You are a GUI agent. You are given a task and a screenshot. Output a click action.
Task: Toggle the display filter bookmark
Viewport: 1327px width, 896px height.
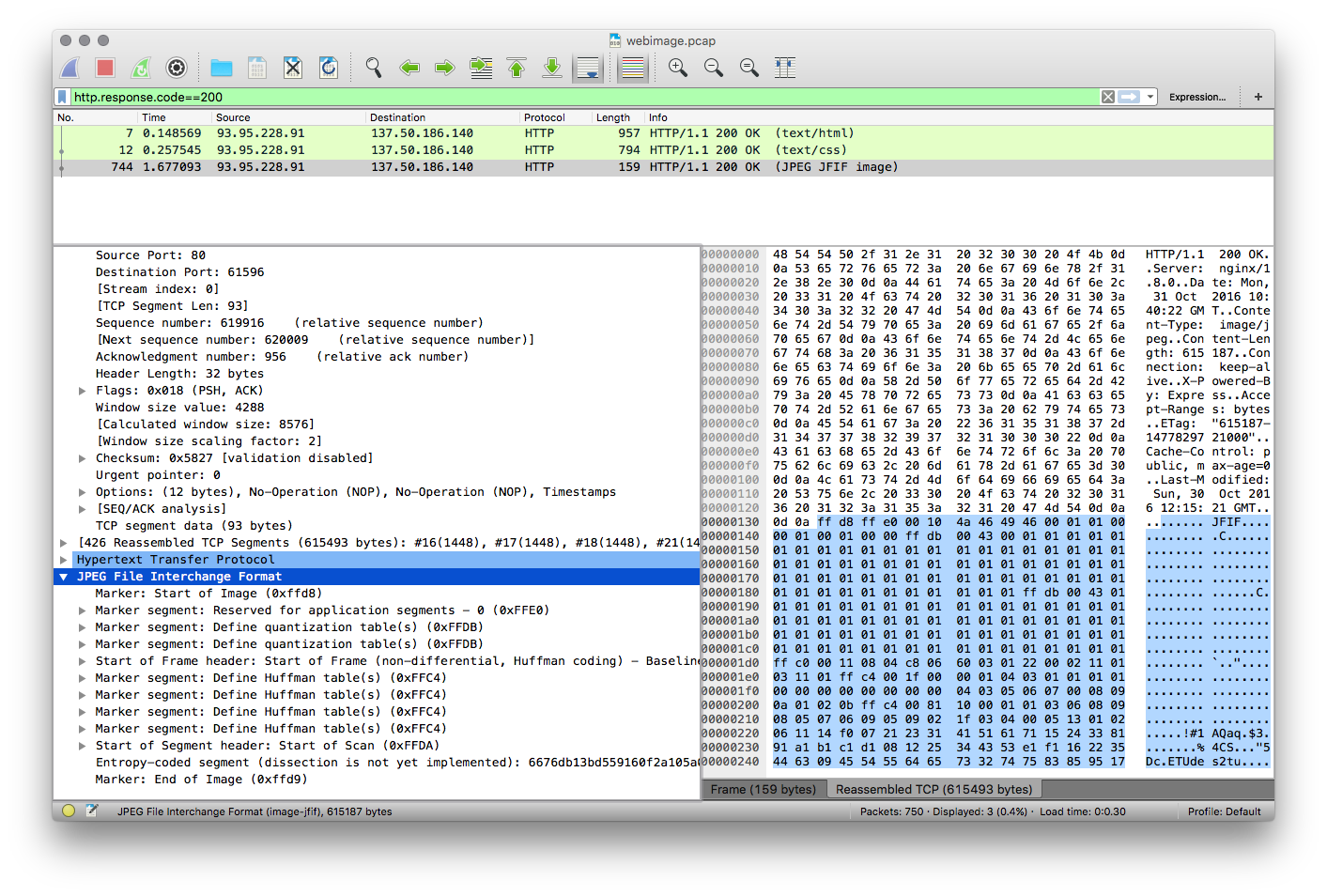coord(63,97)
